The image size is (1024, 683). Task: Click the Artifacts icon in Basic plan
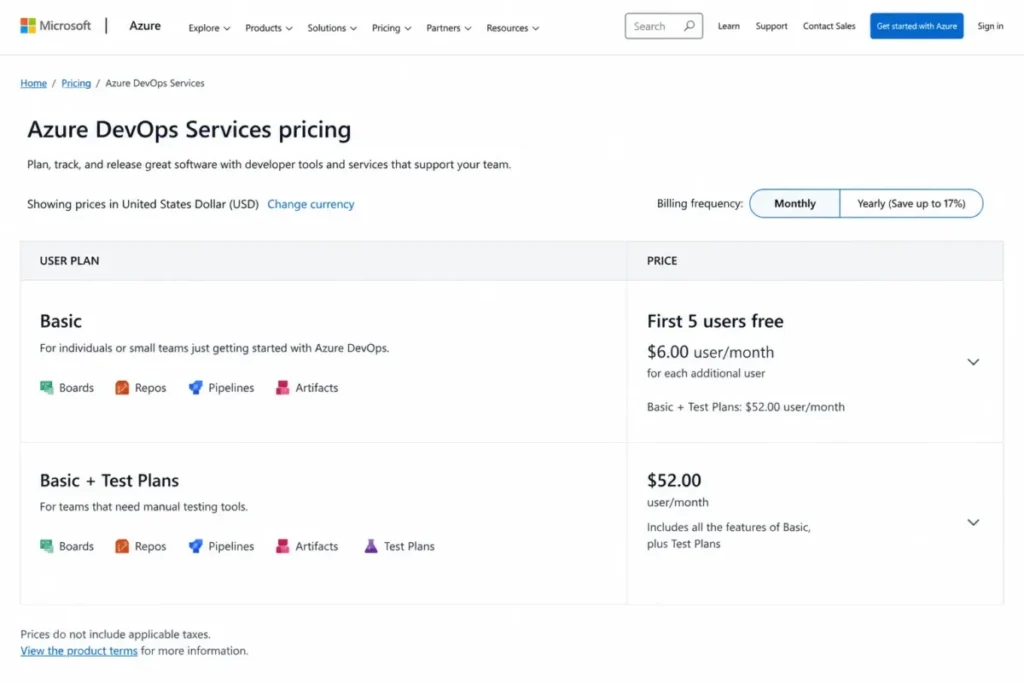282,387
